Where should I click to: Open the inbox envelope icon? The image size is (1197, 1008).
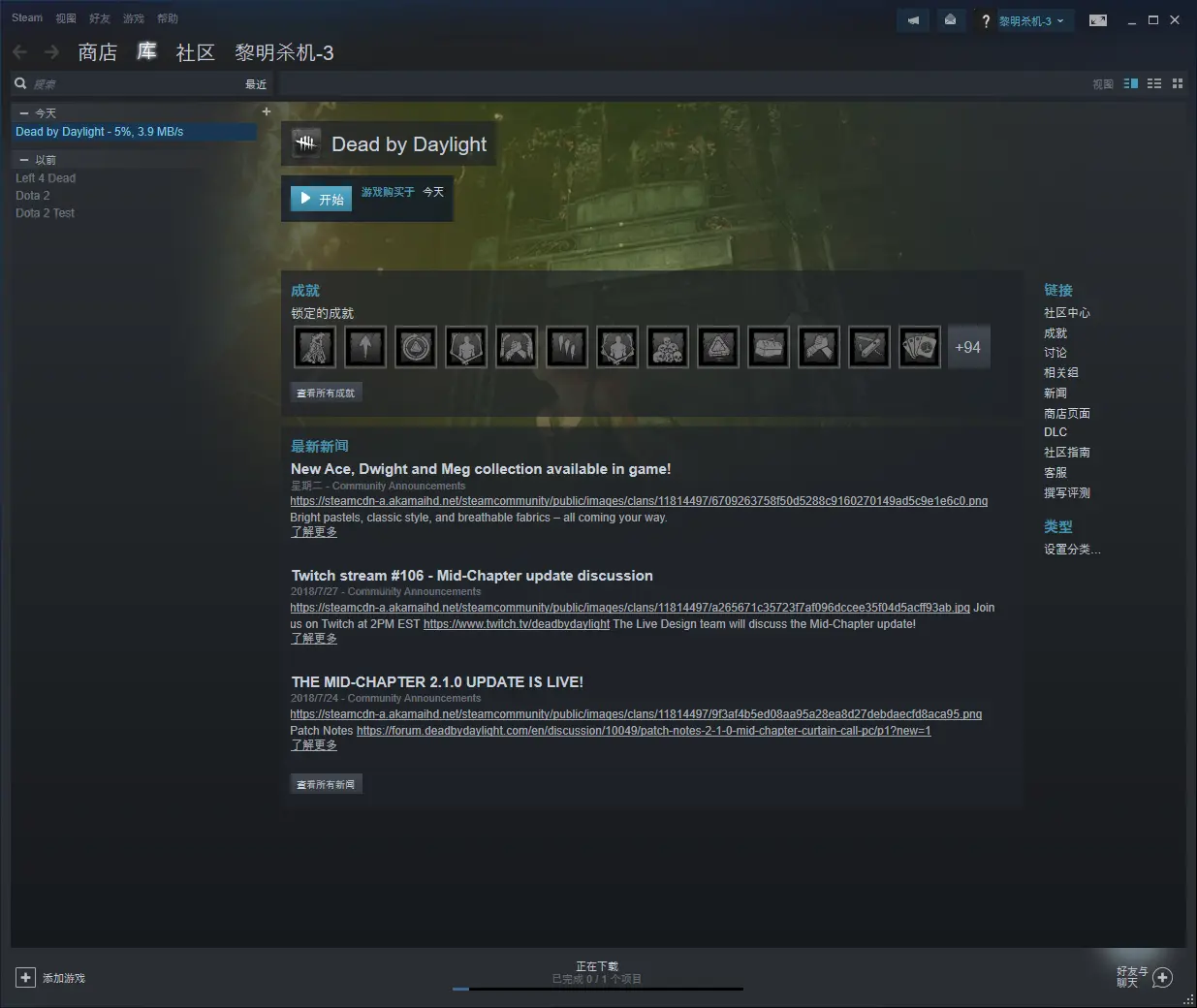pos(950,20)
